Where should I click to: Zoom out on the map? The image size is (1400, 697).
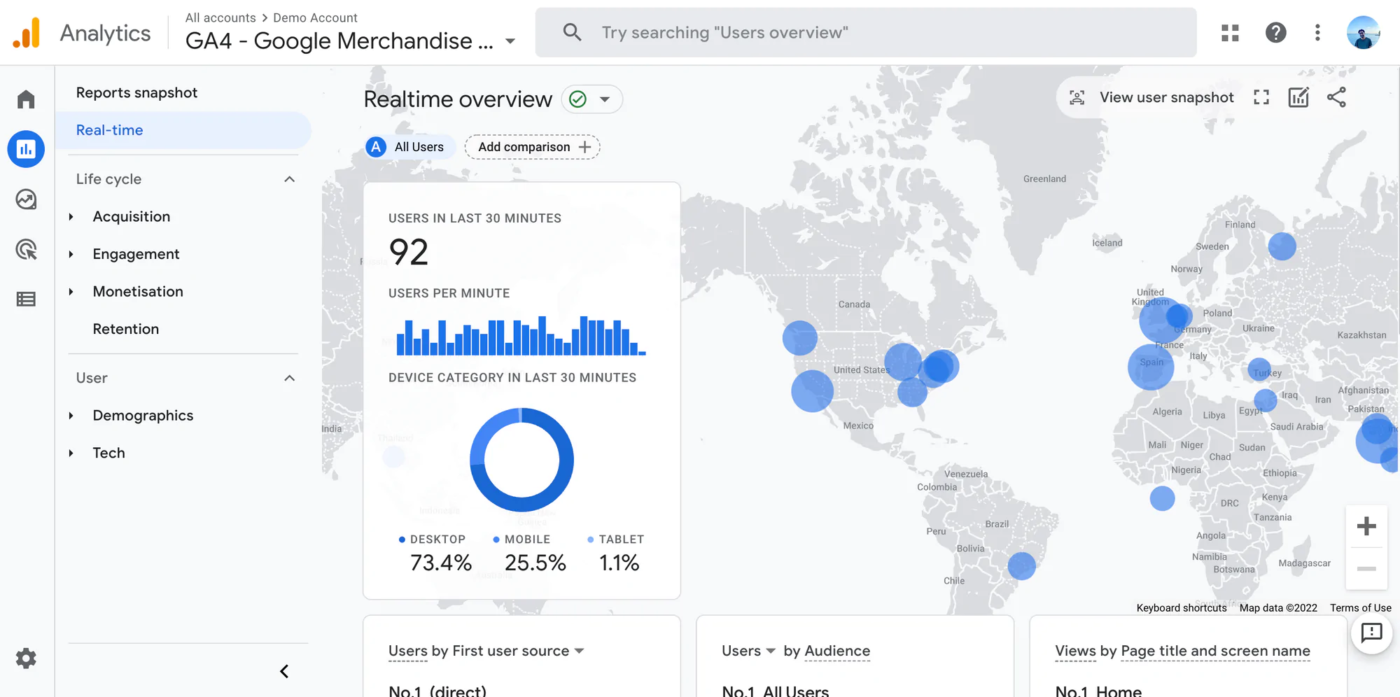1366,568
